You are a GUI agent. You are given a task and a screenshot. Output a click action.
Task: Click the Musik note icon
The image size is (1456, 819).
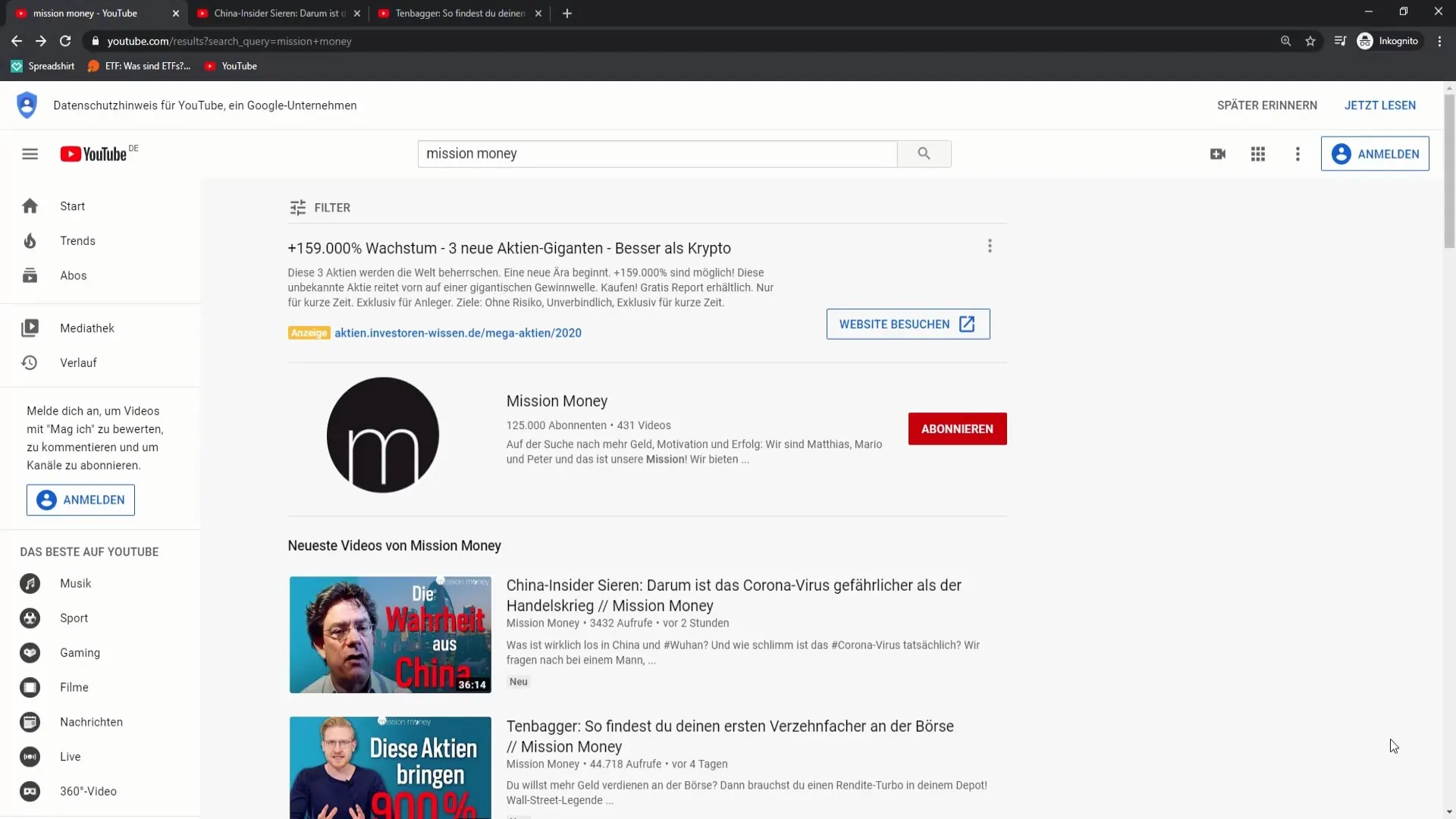[x=30, y=584]
